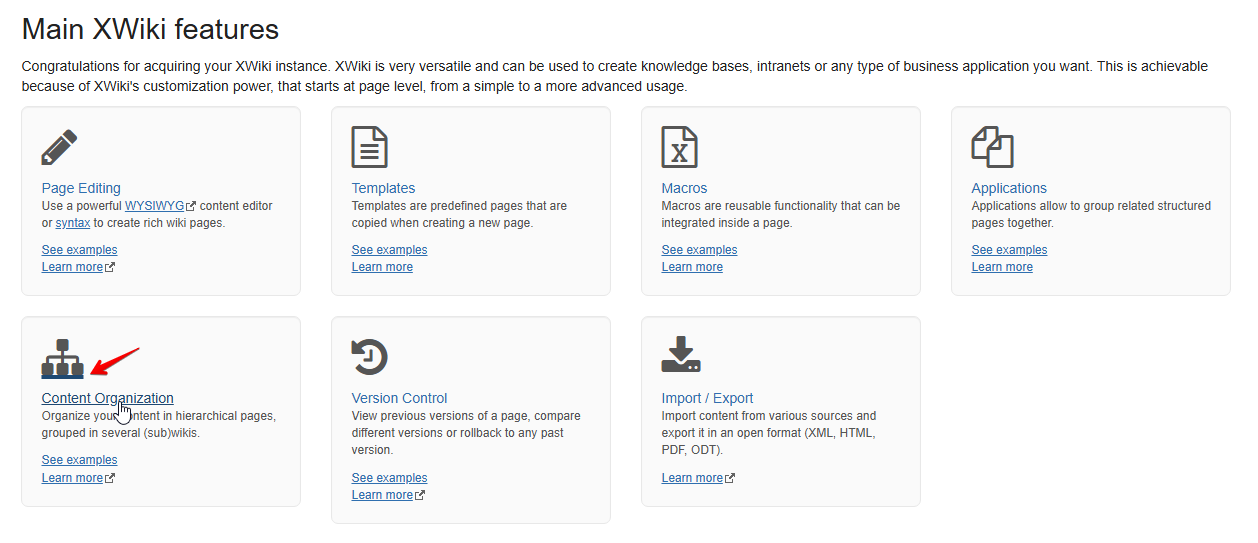Open the Content Organization title link
Viewport: 1258px width, 543px height.
tap(107, 398)
